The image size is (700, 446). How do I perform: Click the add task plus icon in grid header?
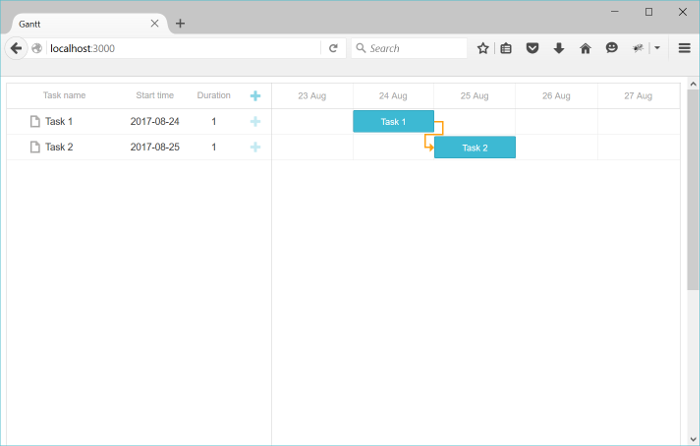[255, 96]
